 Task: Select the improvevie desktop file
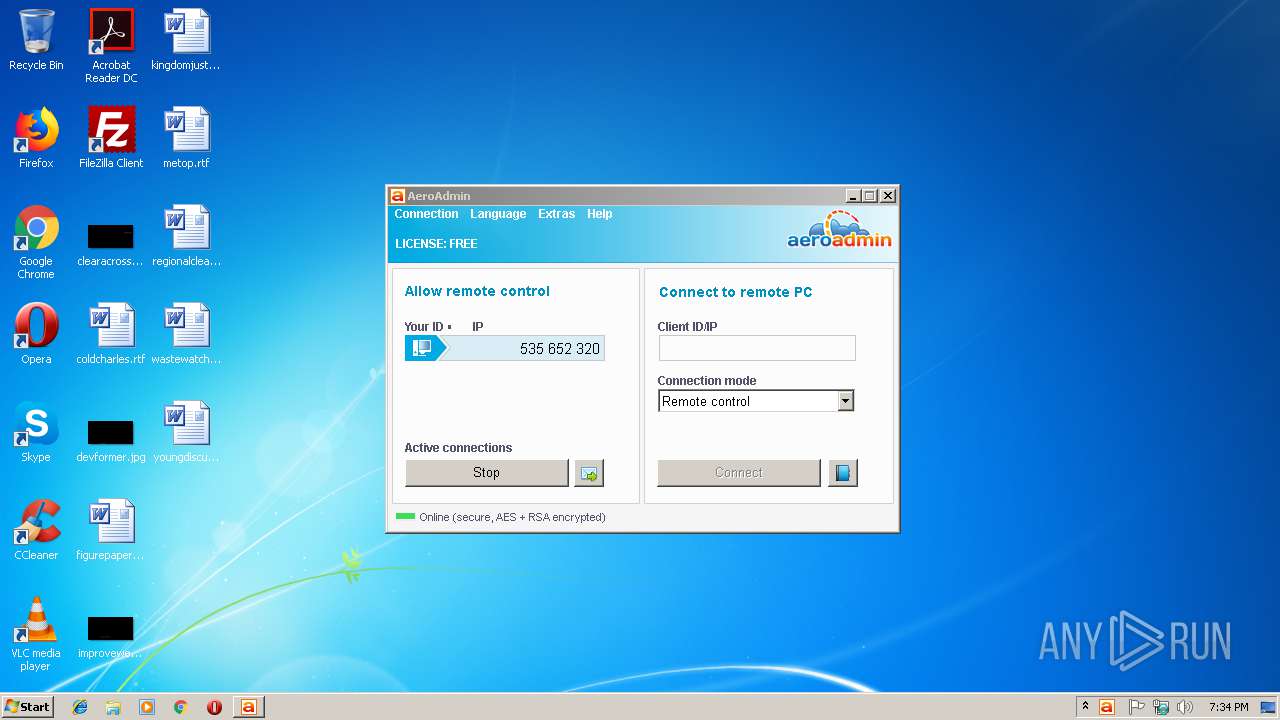click(x=111, y=636)
